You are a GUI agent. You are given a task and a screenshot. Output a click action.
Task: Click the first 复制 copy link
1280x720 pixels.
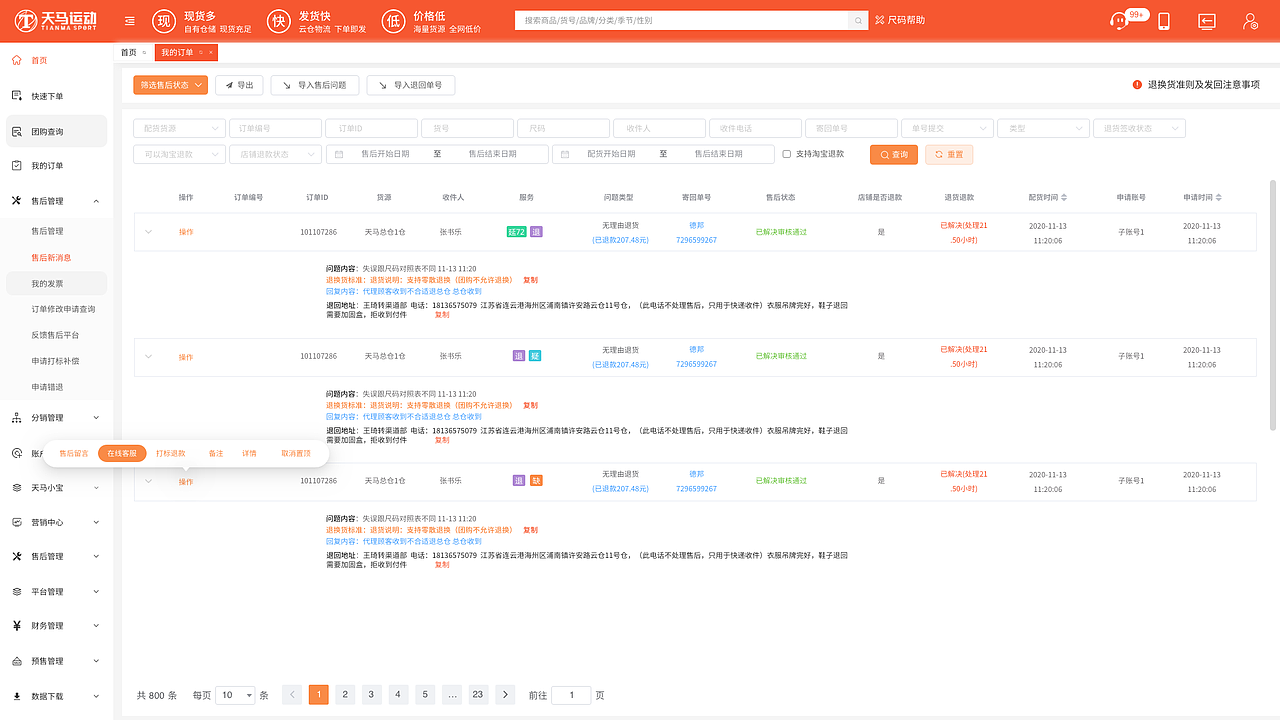coord(529,280)
